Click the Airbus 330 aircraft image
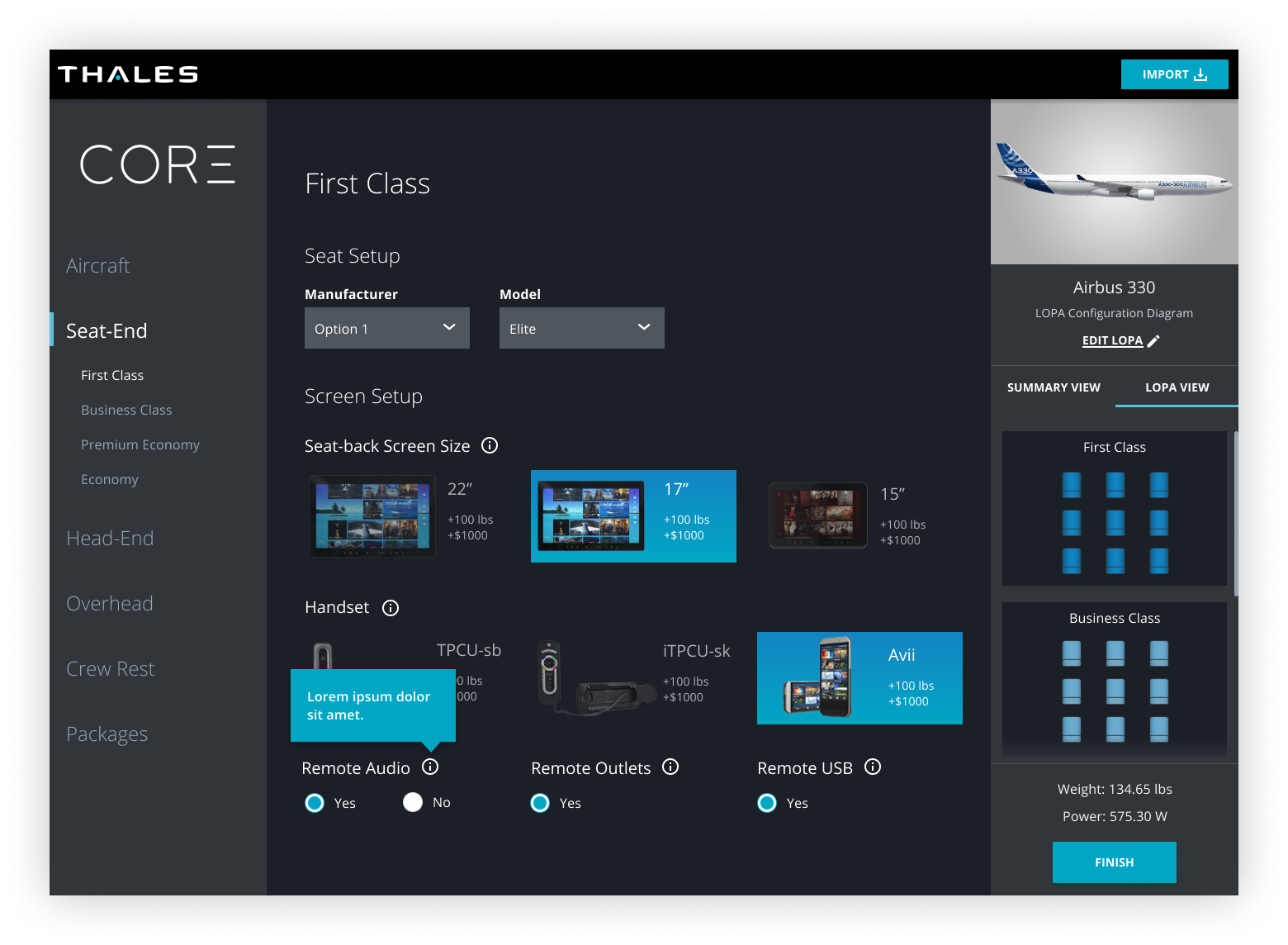1288x945 pixels. [1115, 182]
